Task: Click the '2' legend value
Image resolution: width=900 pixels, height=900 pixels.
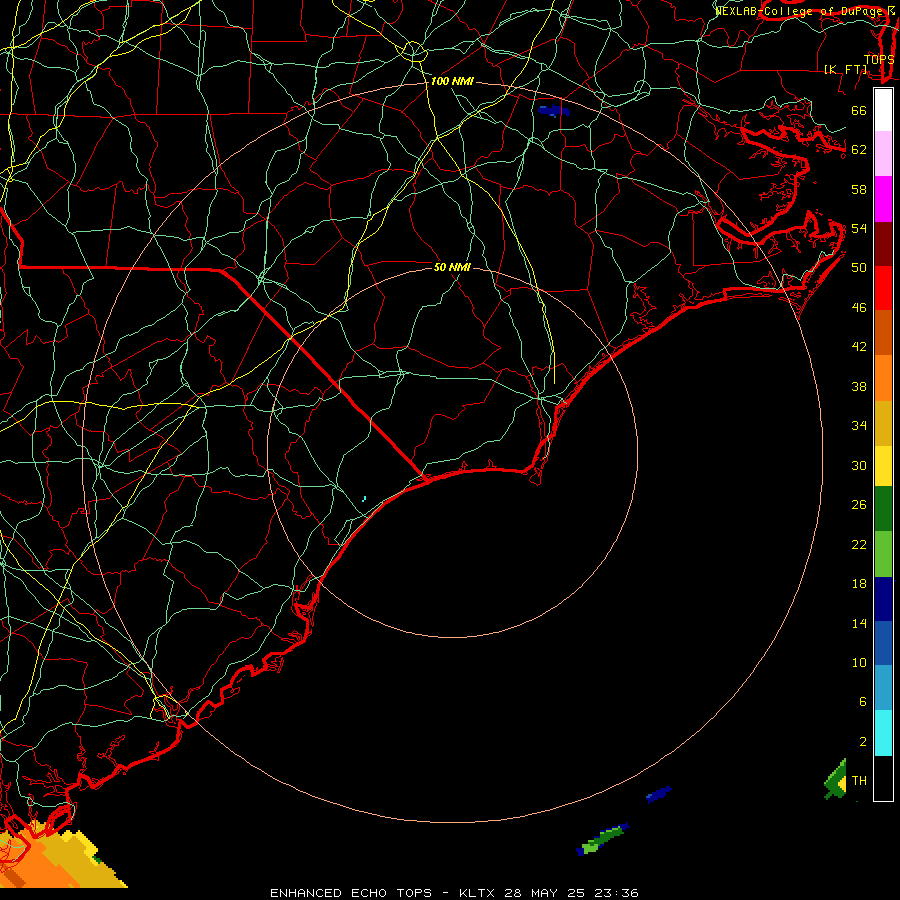Action: 862,742
